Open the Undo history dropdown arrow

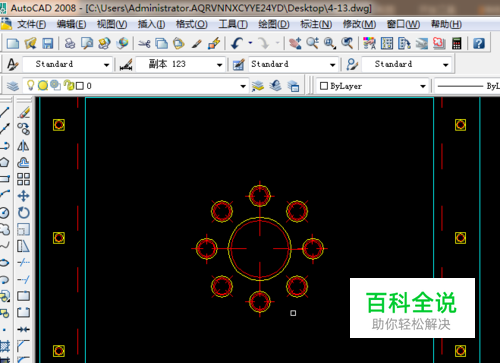point(250,43)
